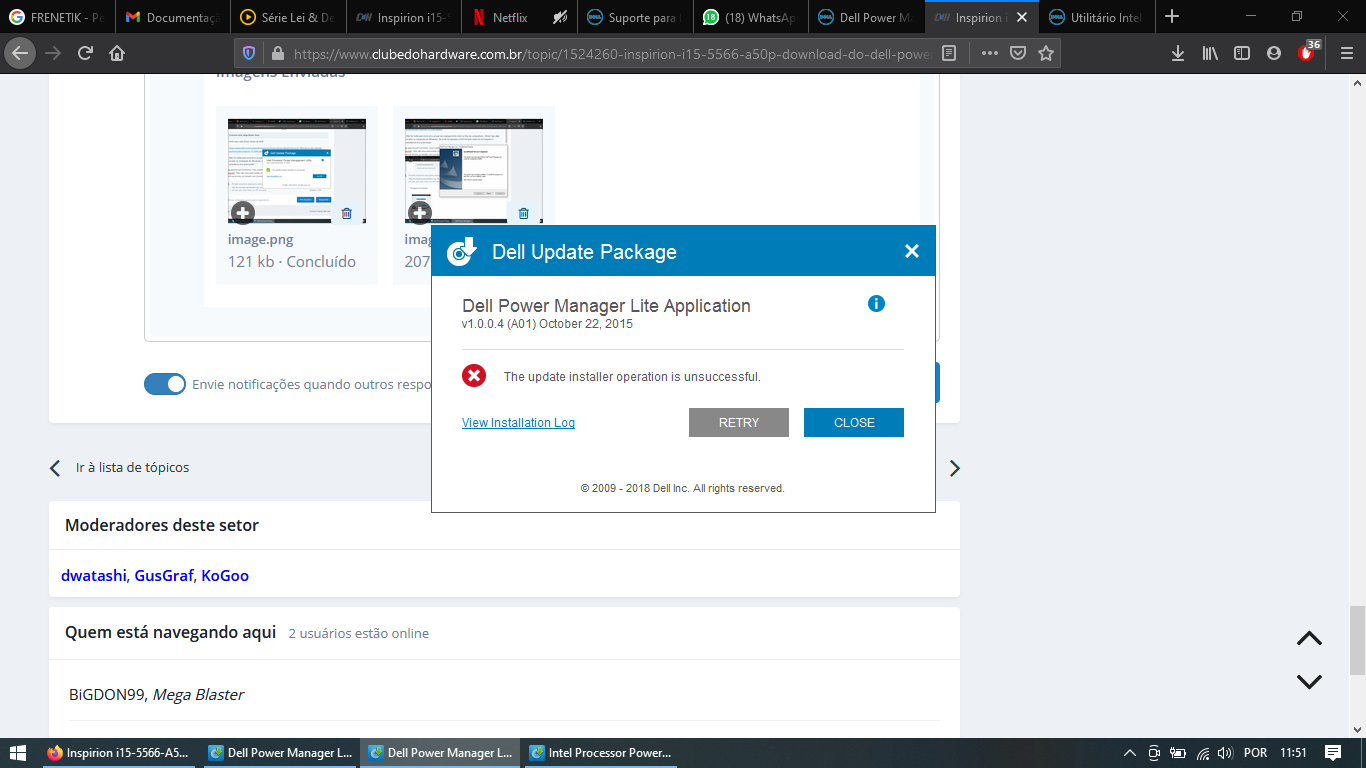Image resolution: width=1366 pixels, height=768 pixels.
Task: Delete the image.png attachment
Action: (x=346, y=213)
